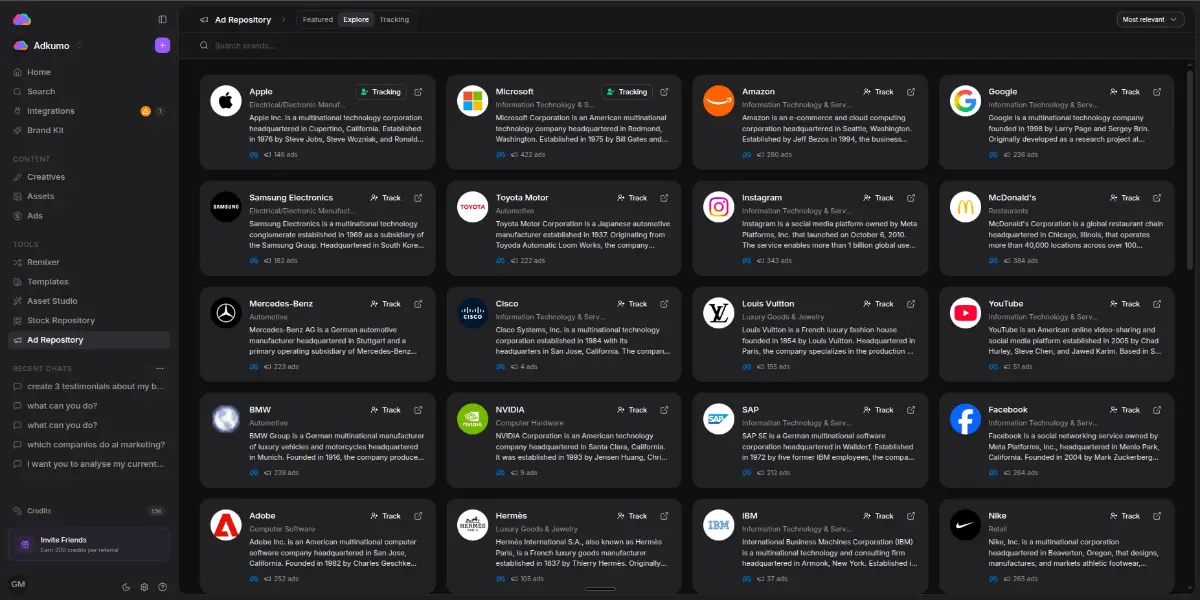
Task: Toggle dark mode moon icon
Action: coord(126,587)
